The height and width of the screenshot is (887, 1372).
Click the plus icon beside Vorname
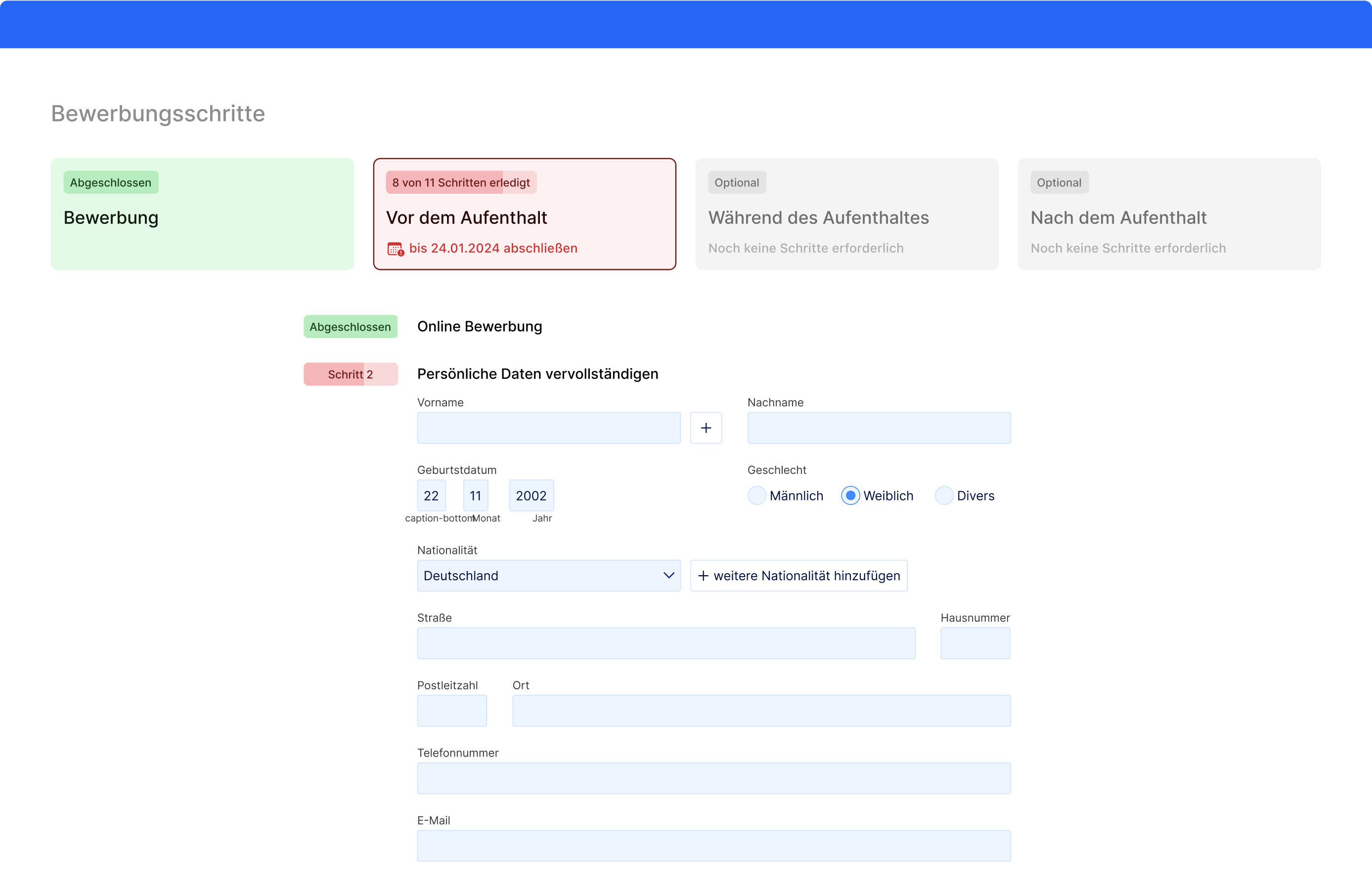[706, 428]
